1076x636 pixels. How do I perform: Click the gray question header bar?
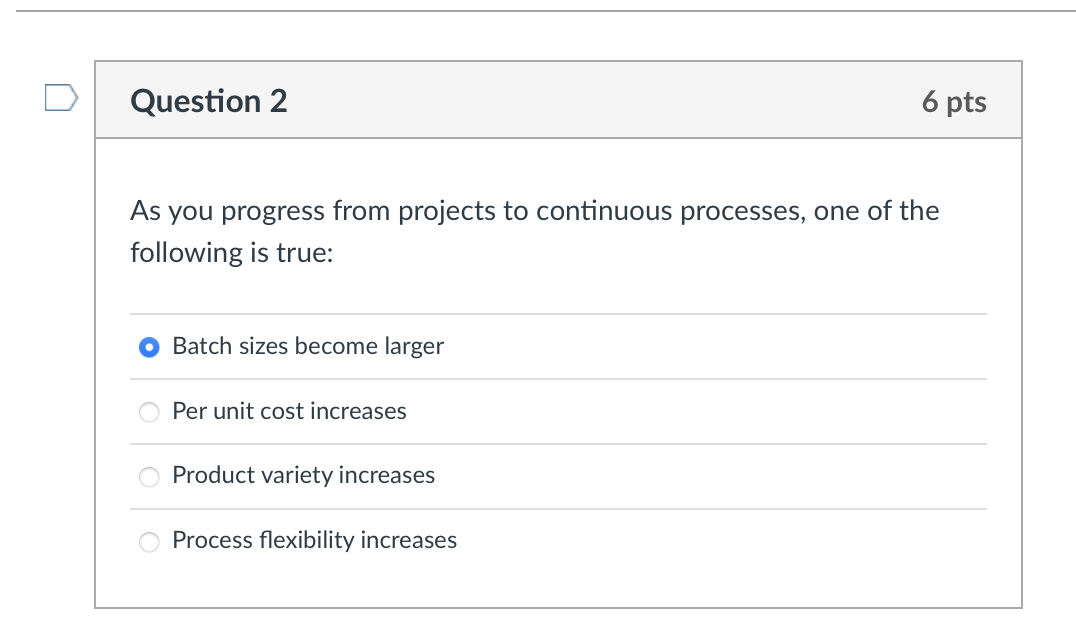point(600,100)
